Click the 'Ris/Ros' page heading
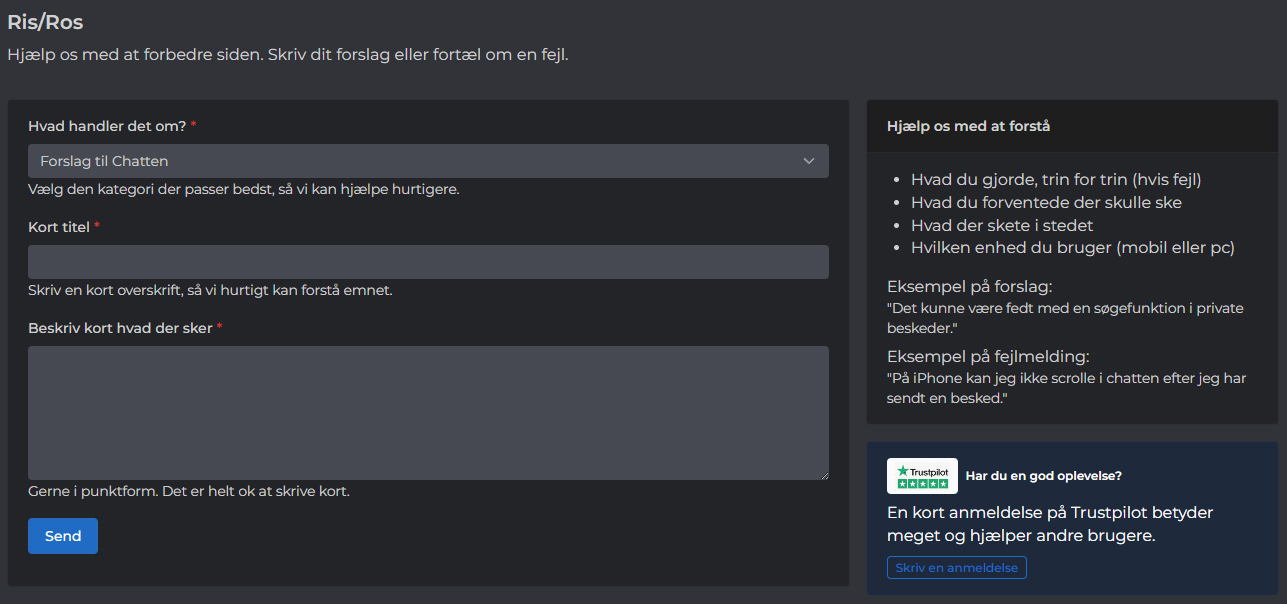1287x604 pixels. pyautogui.click(x=45, y=22)
